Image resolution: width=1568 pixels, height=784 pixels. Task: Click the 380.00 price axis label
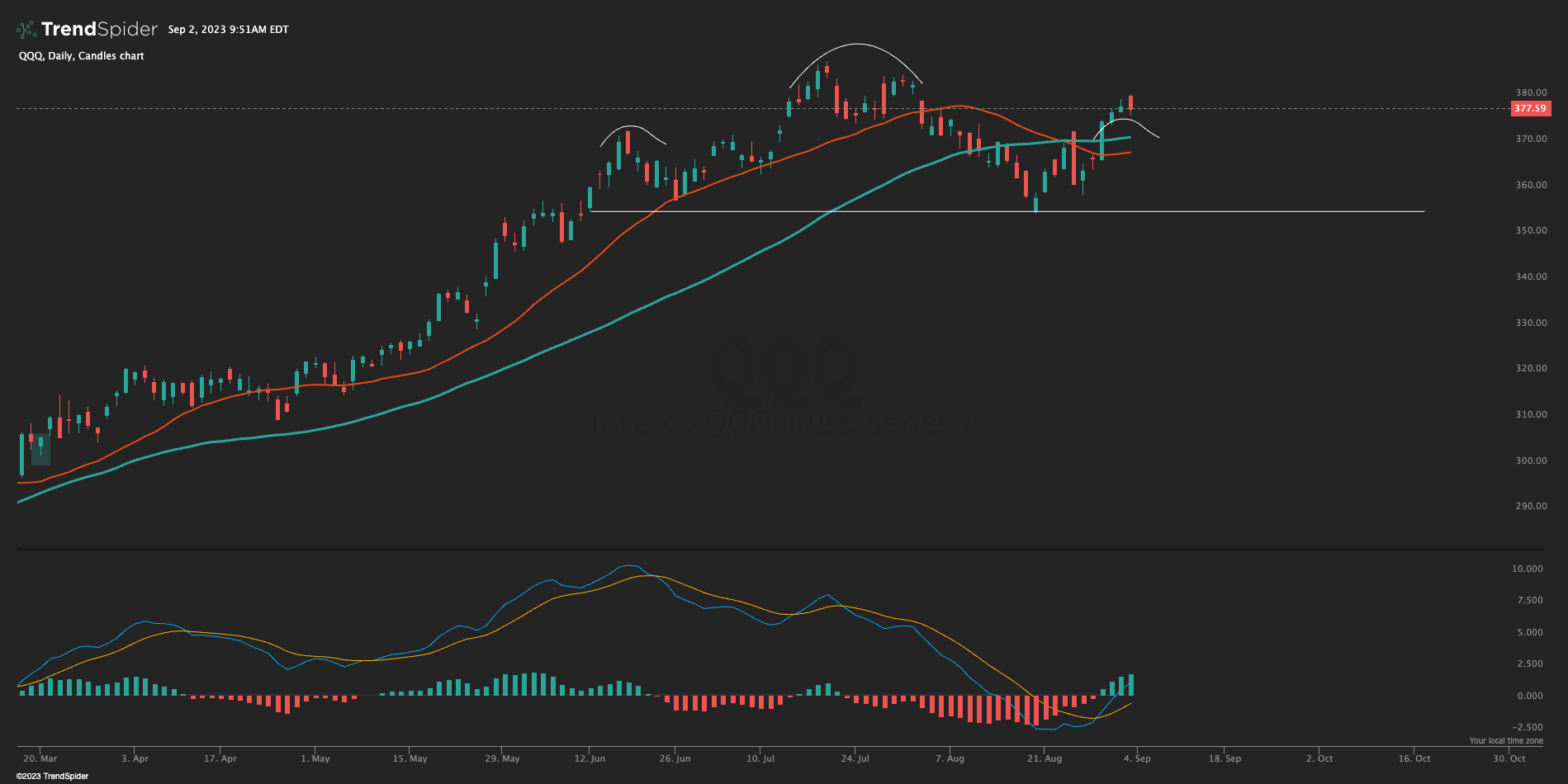[1531, 93]
